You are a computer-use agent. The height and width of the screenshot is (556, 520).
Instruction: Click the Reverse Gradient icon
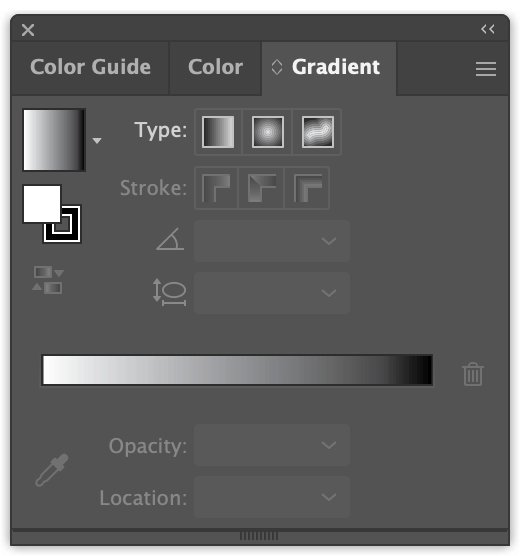pos(48,280)
